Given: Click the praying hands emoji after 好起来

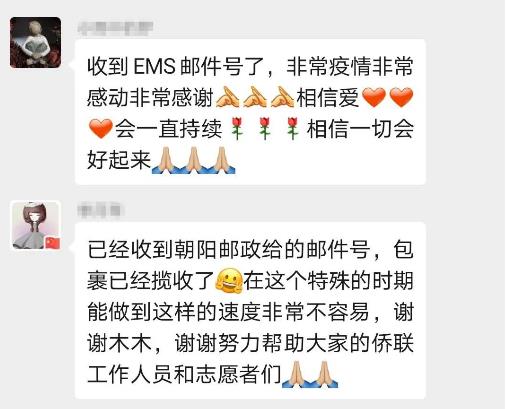Looking at the screenshot, I should [166, 160].
